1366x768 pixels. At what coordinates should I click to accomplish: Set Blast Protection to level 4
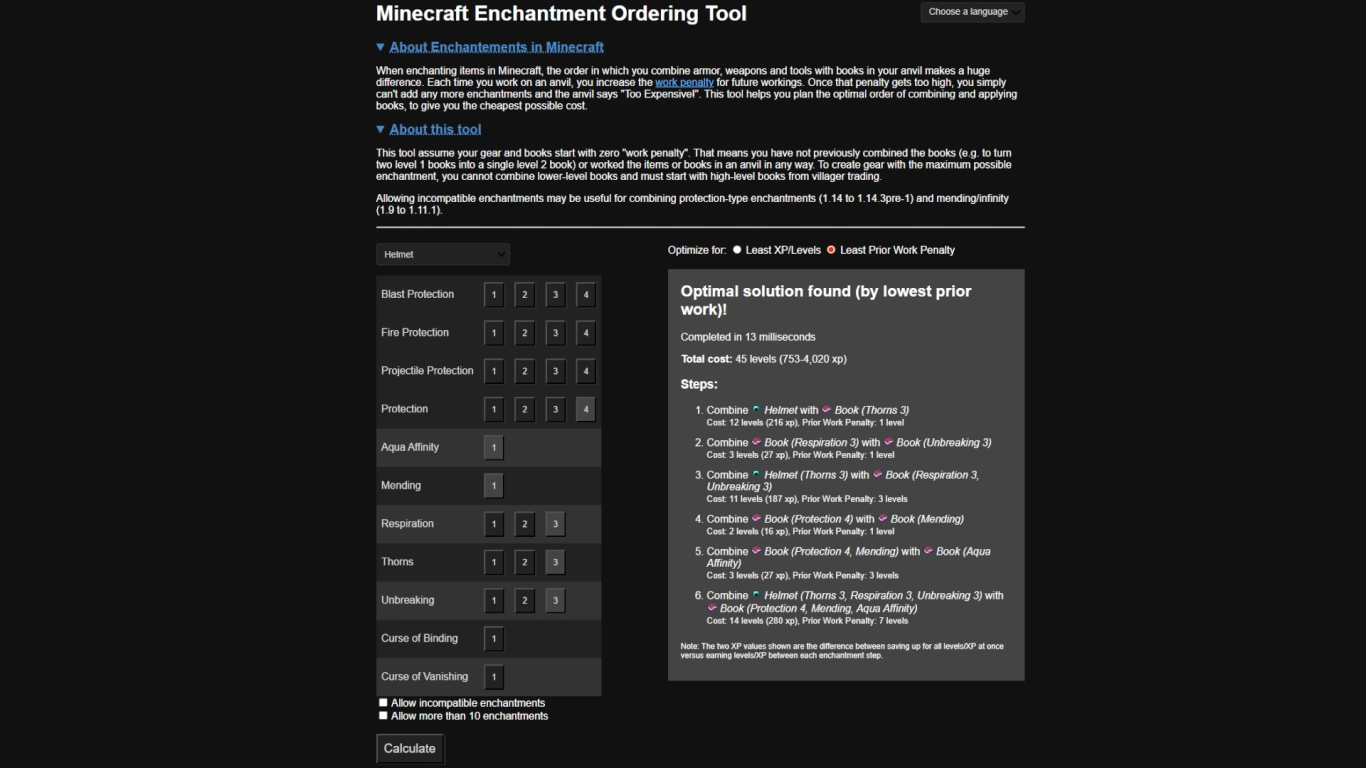click(x=585, y=294)
